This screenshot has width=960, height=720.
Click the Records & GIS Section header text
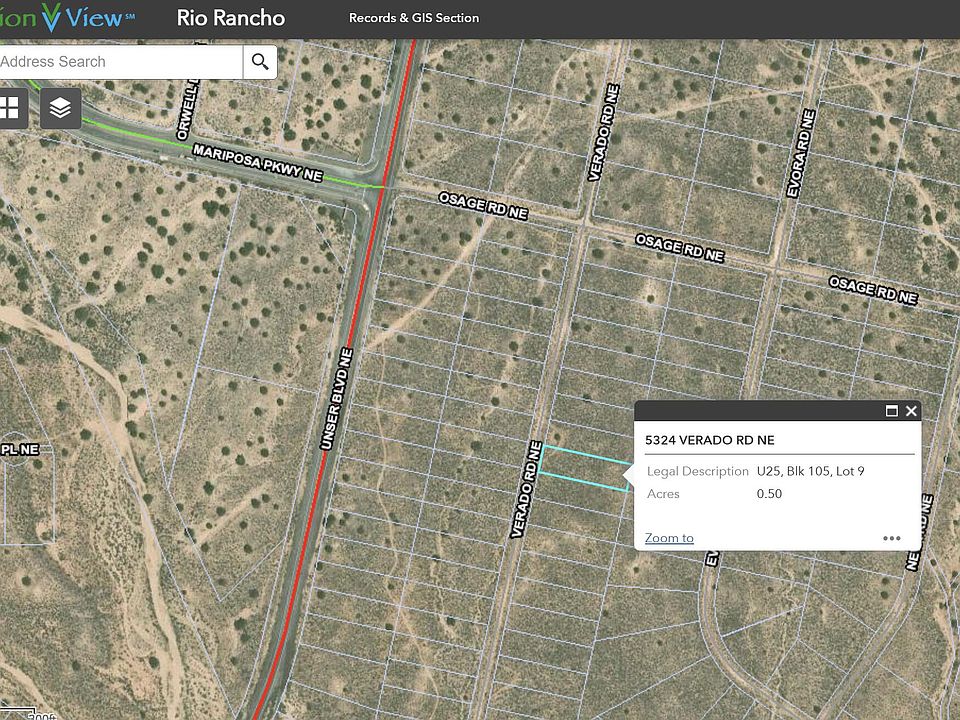(x=414, y=18)
